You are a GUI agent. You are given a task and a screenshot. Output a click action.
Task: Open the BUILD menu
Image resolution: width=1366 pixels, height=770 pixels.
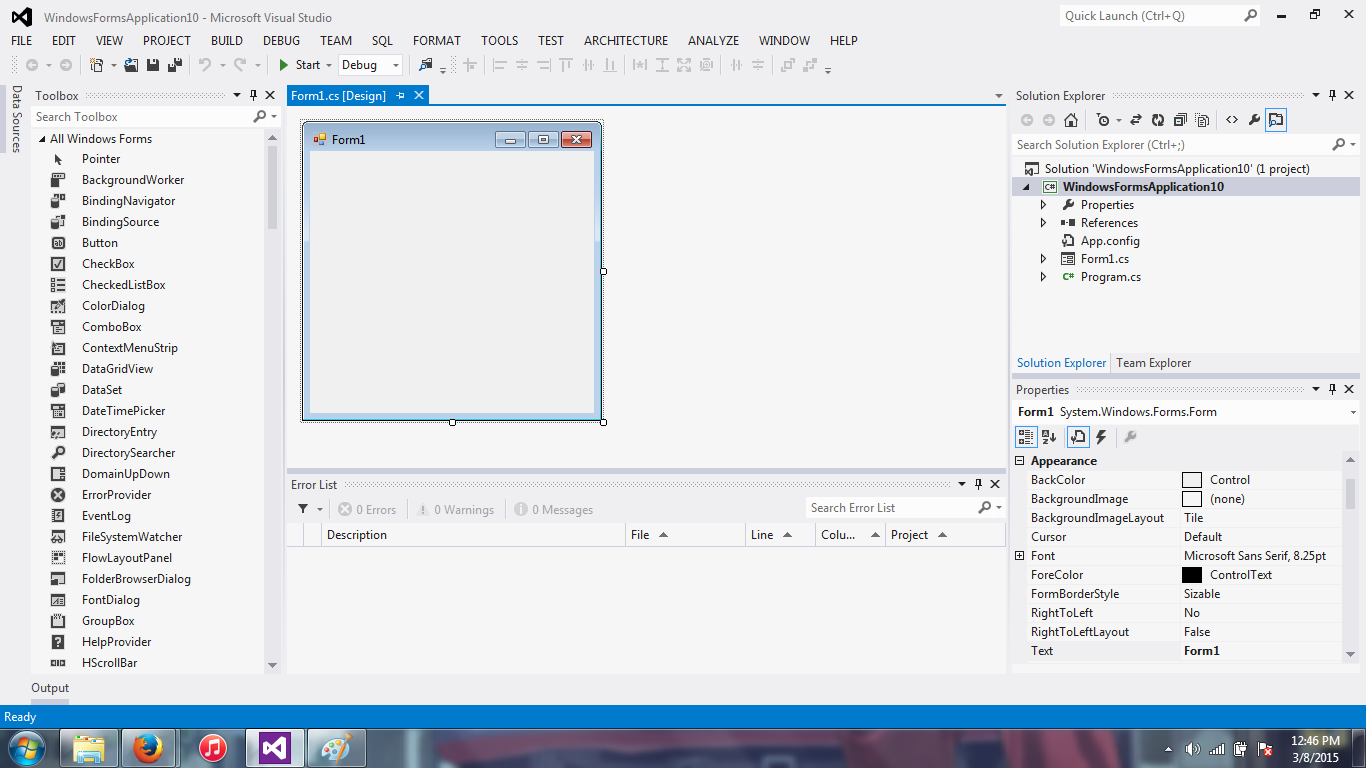[x=227, y=41]
